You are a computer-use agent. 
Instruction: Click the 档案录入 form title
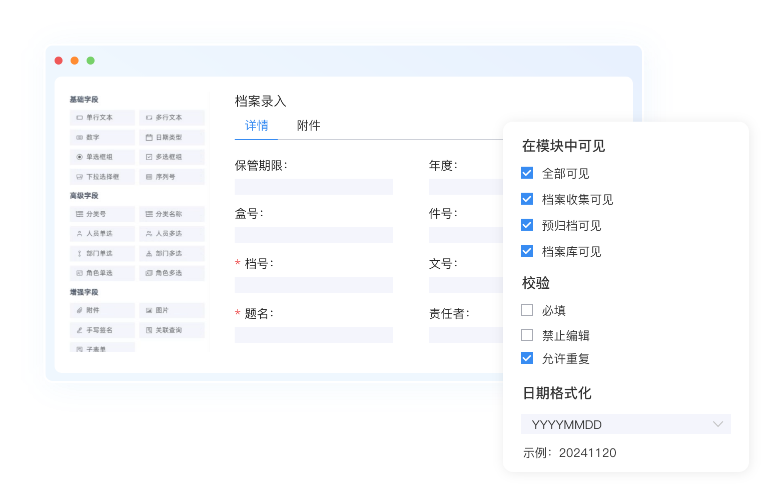coord(261,101)
